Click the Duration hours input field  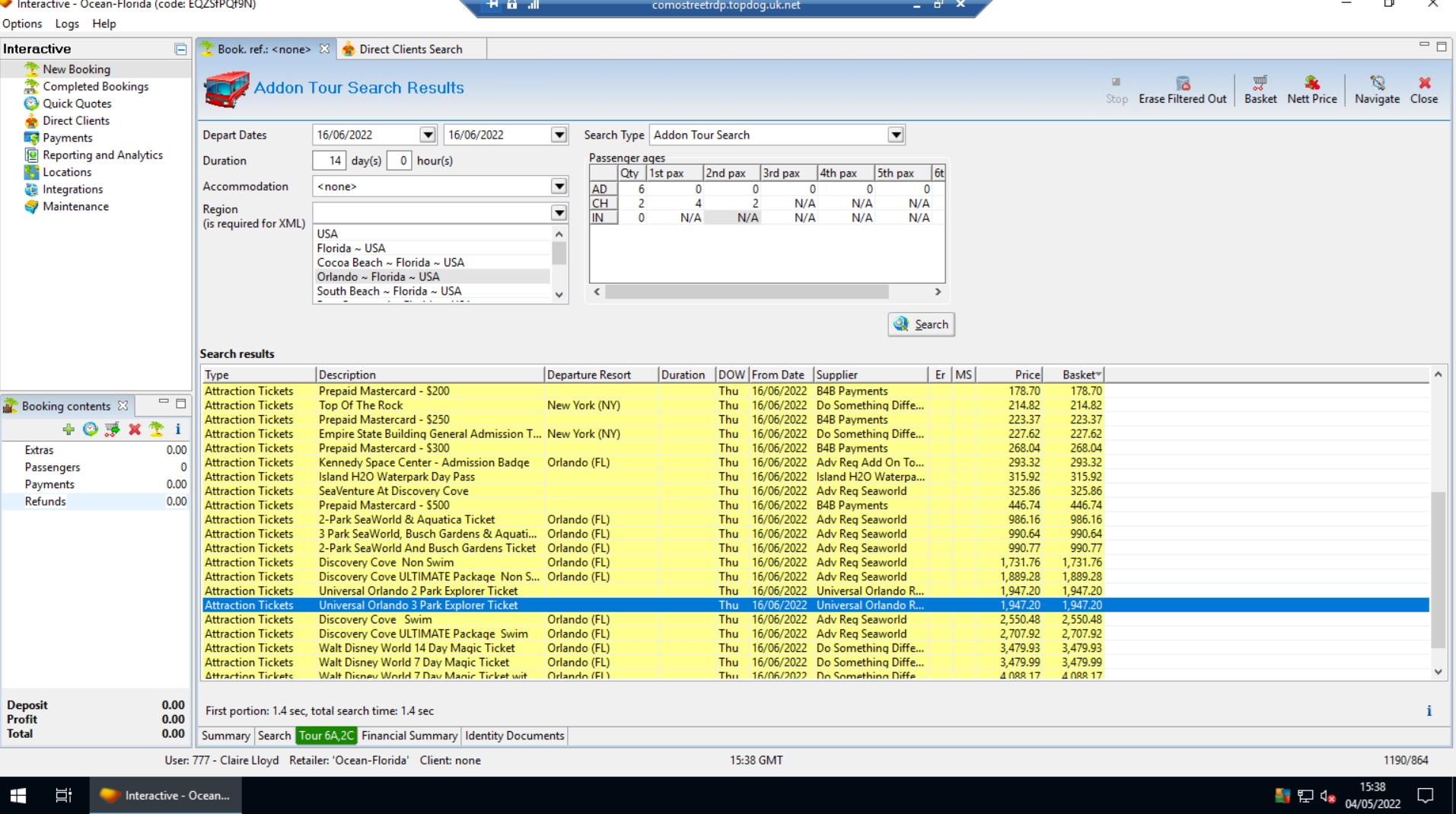400,161
